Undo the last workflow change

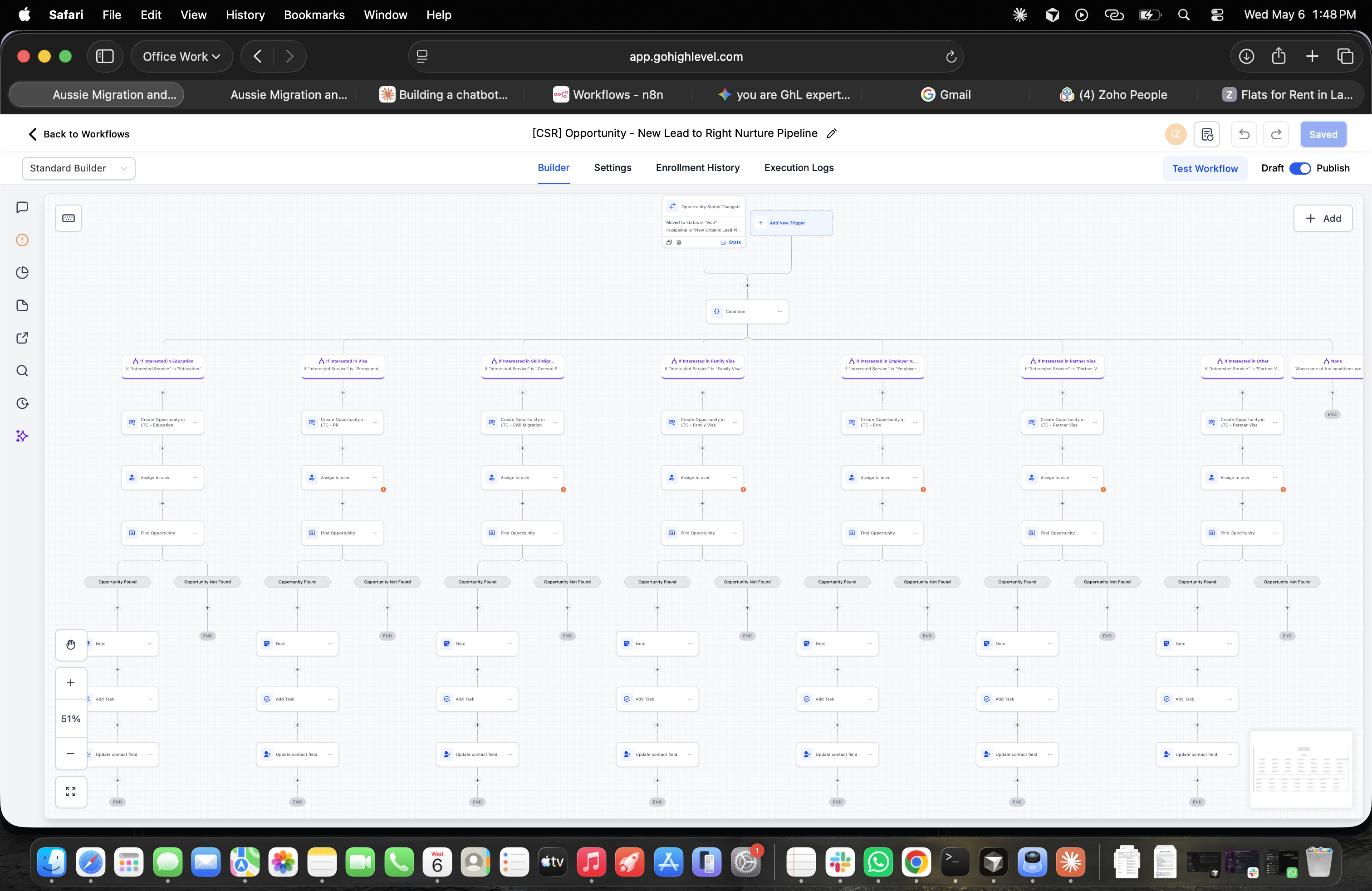click(1244, 134)
